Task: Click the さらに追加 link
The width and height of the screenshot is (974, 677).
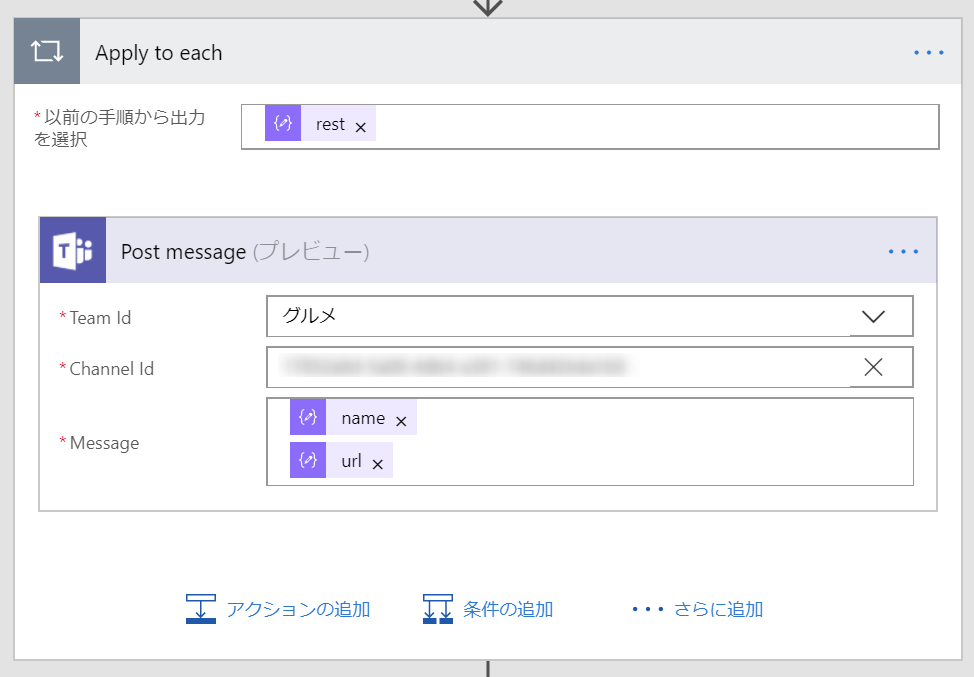Action: coord(718,609)
